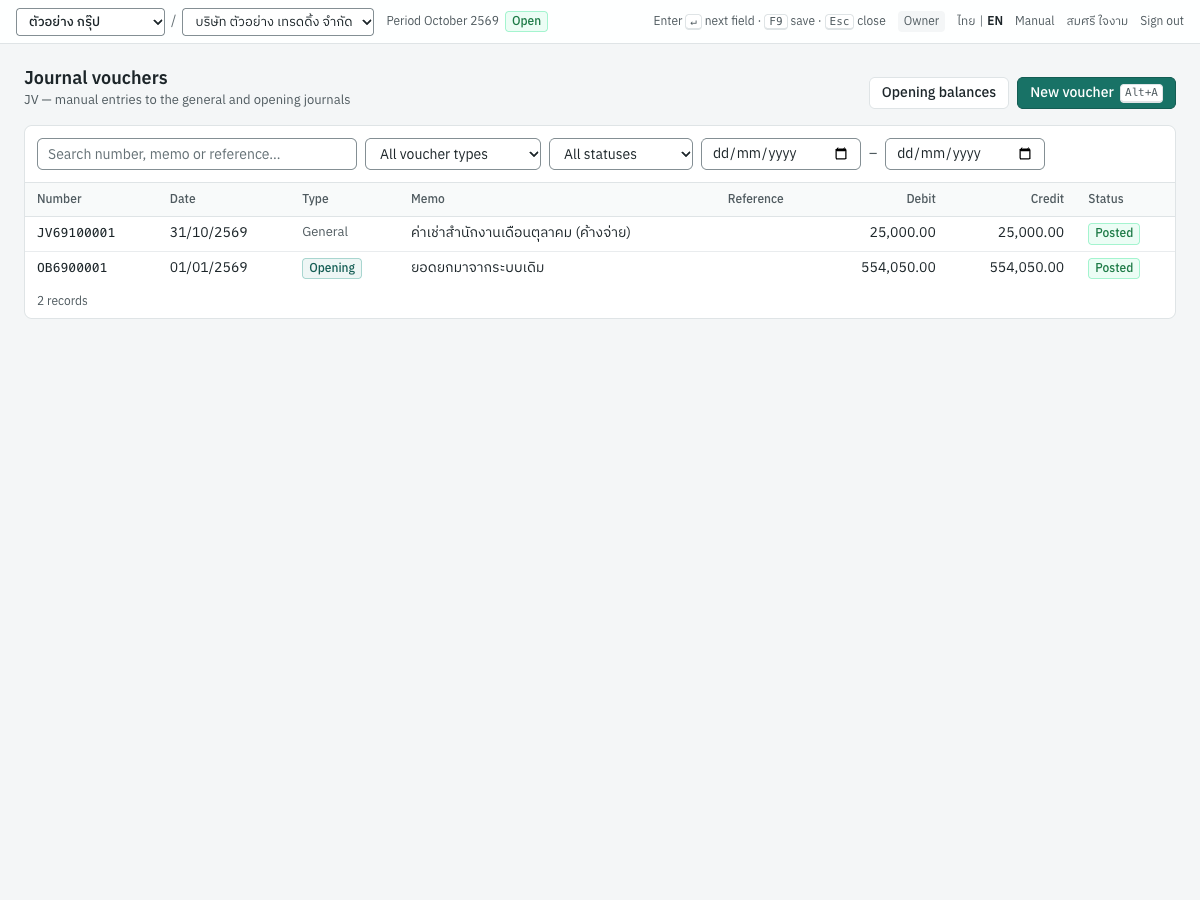Click the Number column header

(x=59, y=199)
